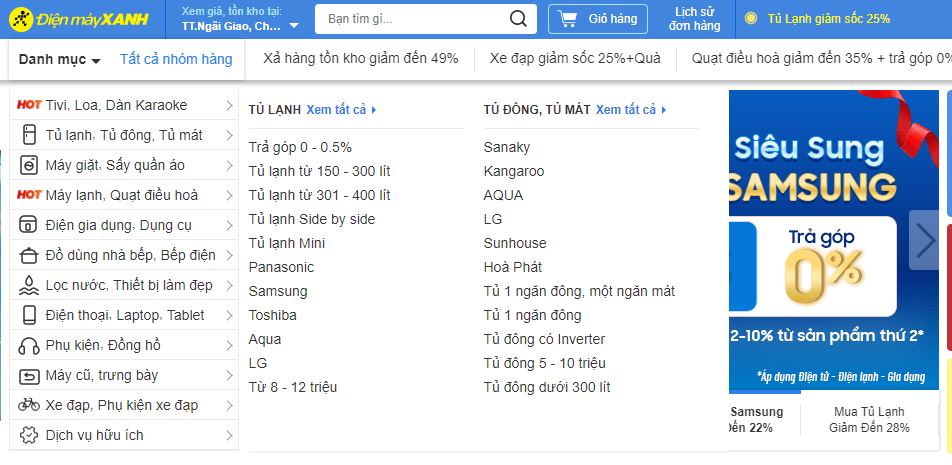Screen dimensions: 952x465
Task: Select Mua Tủ Lạnh Giảm Đến 28% tab
Action: coord(869,419)
